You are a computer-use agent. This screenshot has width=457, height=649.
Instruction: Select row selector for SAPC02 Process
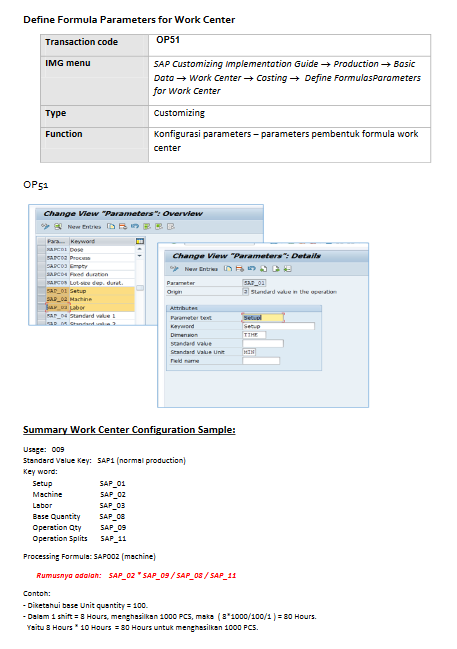click(x=41, y=258)
